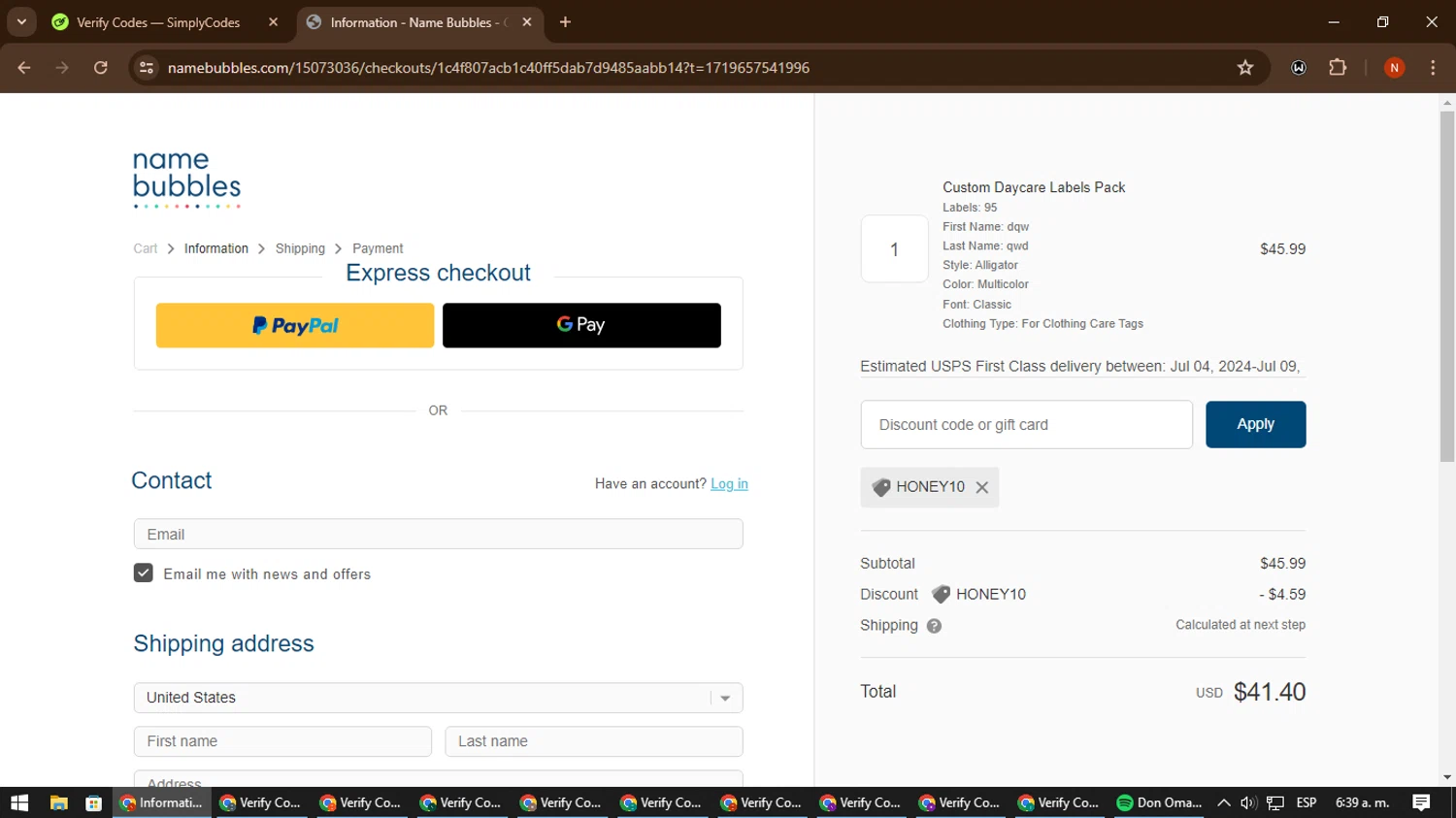Open the Chrome profile N avatar

point(1394,68)
